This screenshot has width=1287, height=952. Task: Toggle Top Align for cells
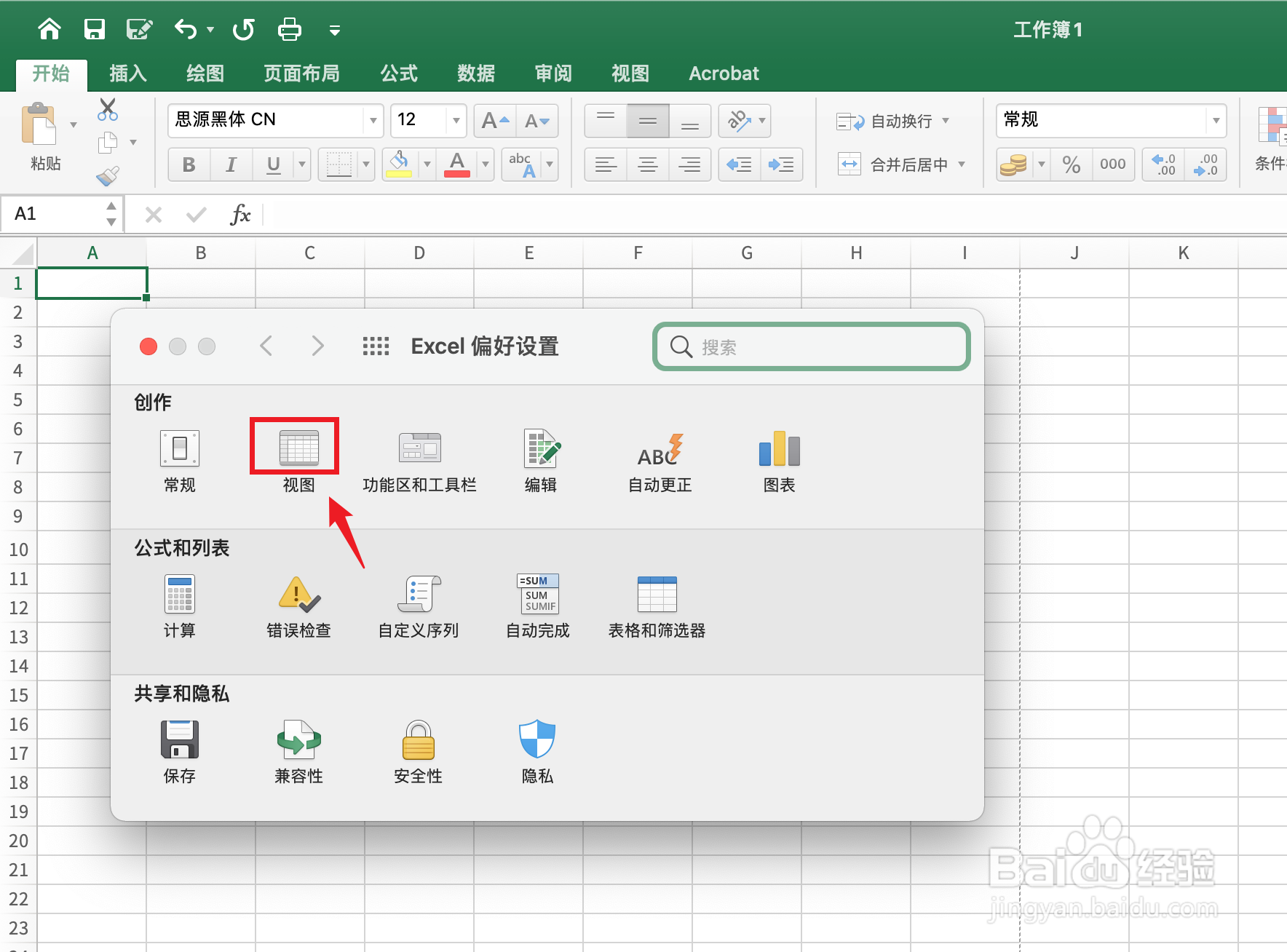pos(606,121)
